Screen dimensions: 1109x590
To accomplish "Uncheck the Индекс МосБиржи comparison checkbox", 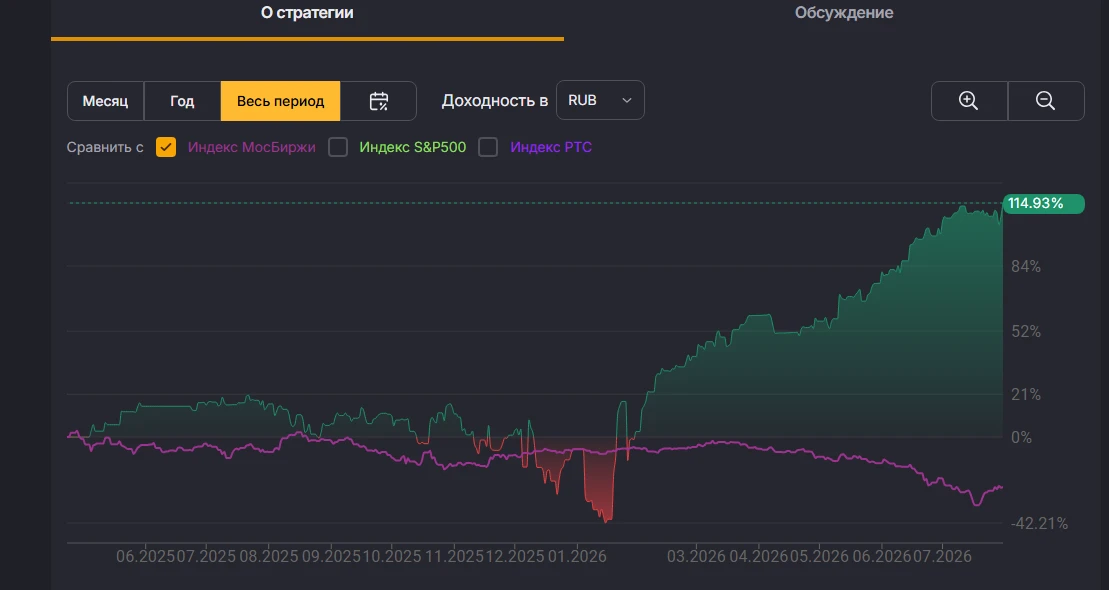I will coord(166,147).
